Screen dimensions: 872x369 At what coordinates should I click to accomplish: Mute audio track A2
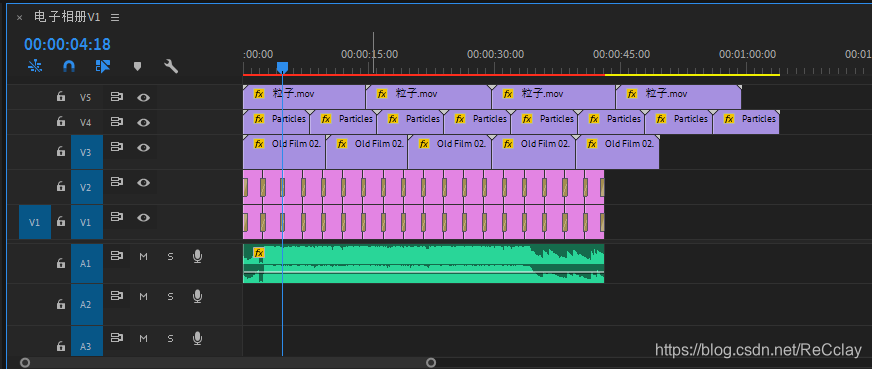click(x=143, y=297)
